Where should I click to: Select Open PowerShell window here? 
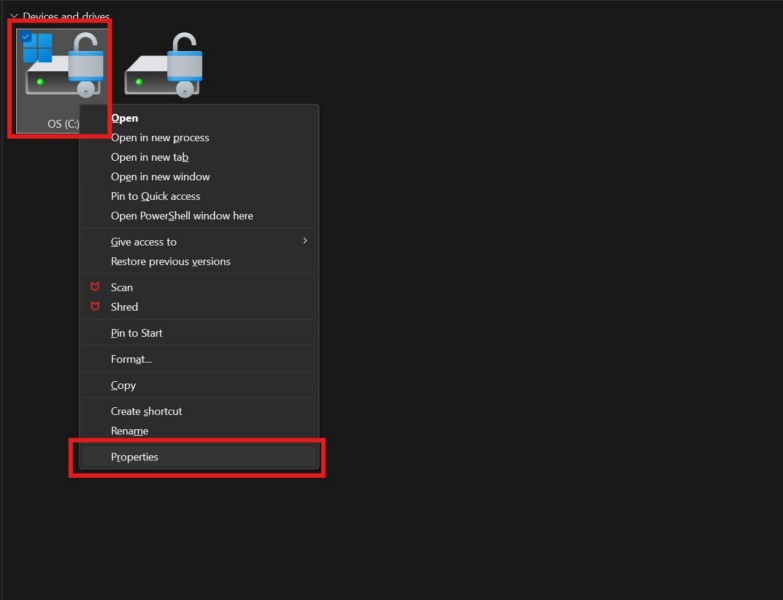click(199, 216)
